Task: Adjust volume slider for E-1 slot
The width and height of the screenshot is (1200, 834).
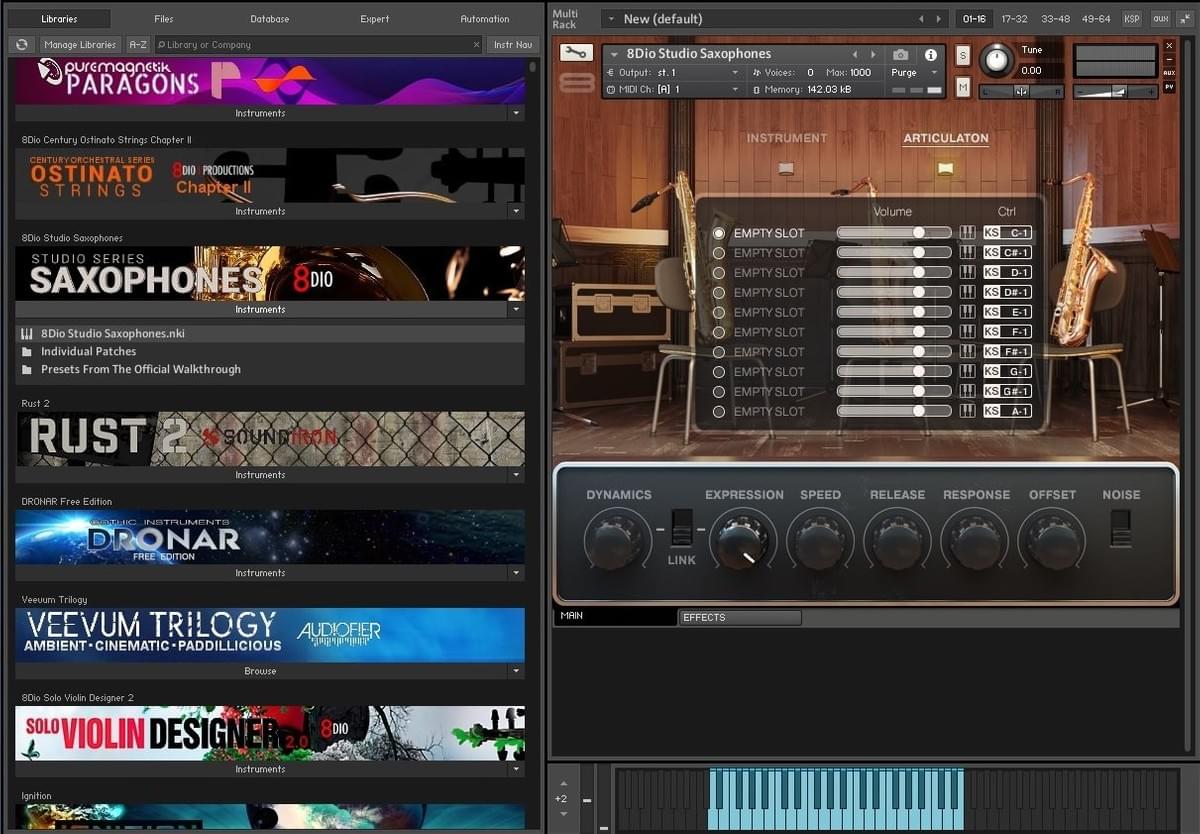Action: pos(894,312)
